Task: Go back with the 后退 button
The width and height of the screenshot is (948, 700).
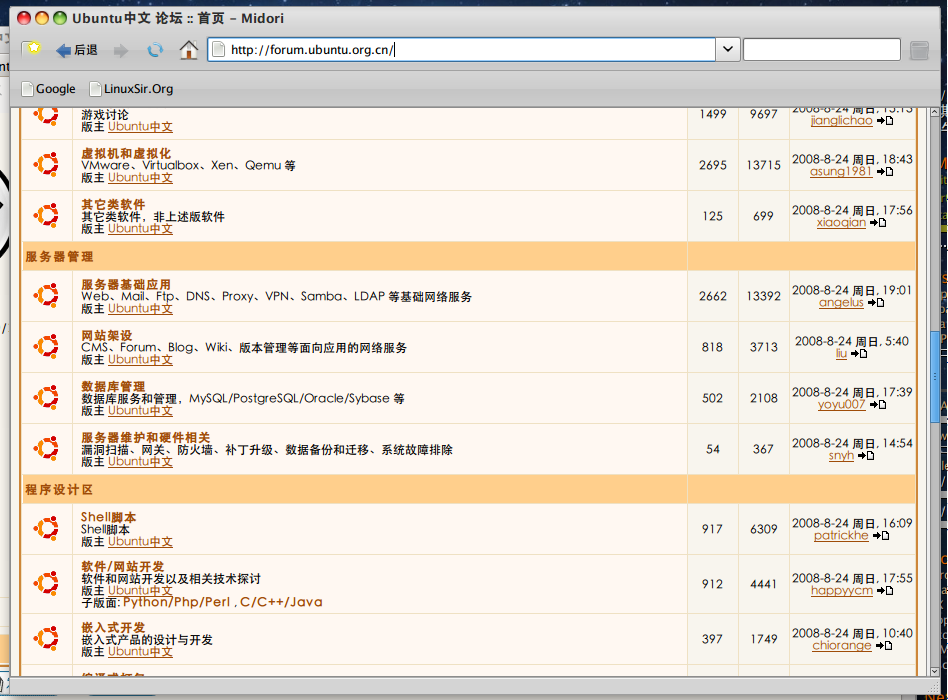Action: coord(76,50)
